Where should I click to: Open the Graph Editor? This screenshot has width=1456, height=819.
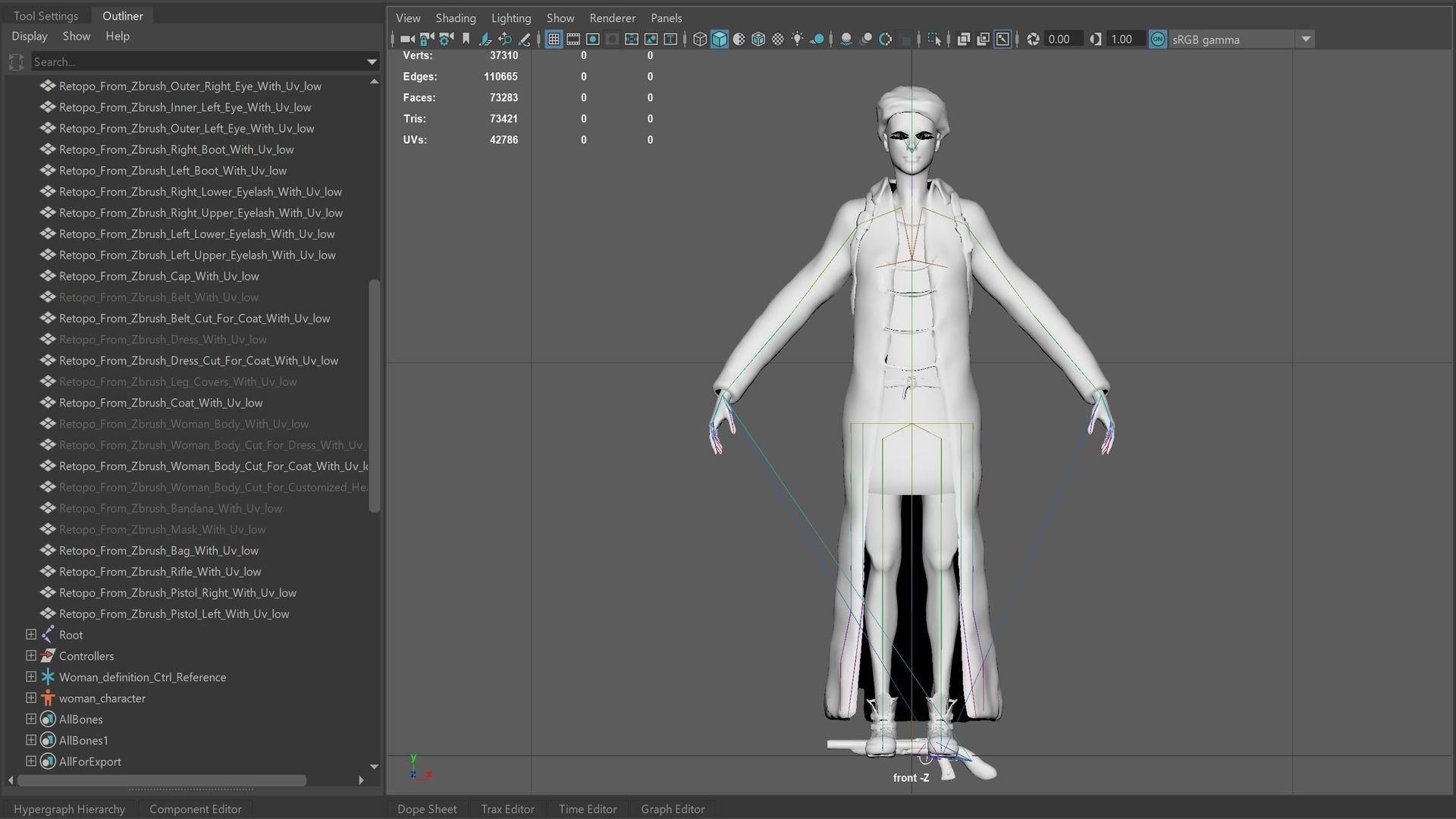point(672,809)
